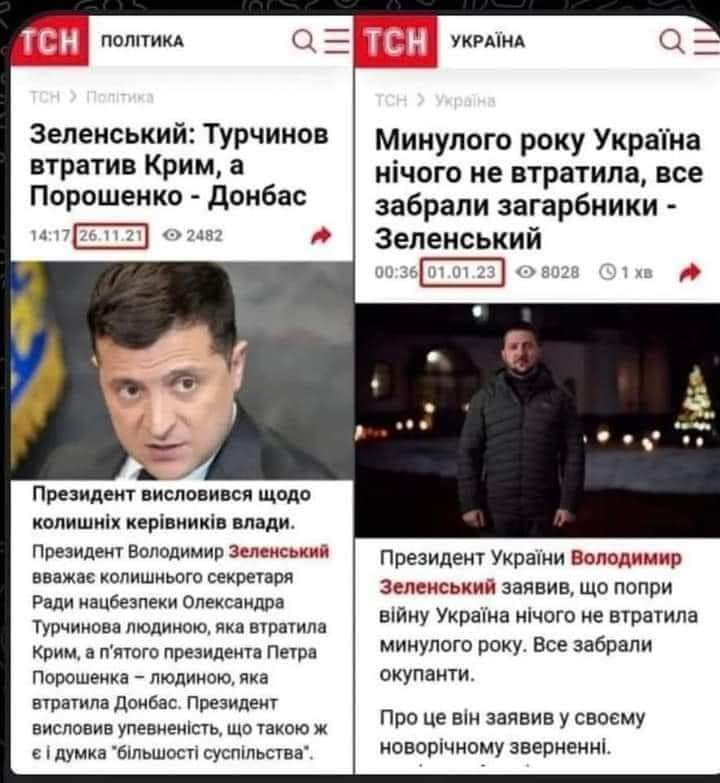This screenshot has height=783, width=720.
Task: Open the Україна breadcrumb link
Action: click(465, 101)
